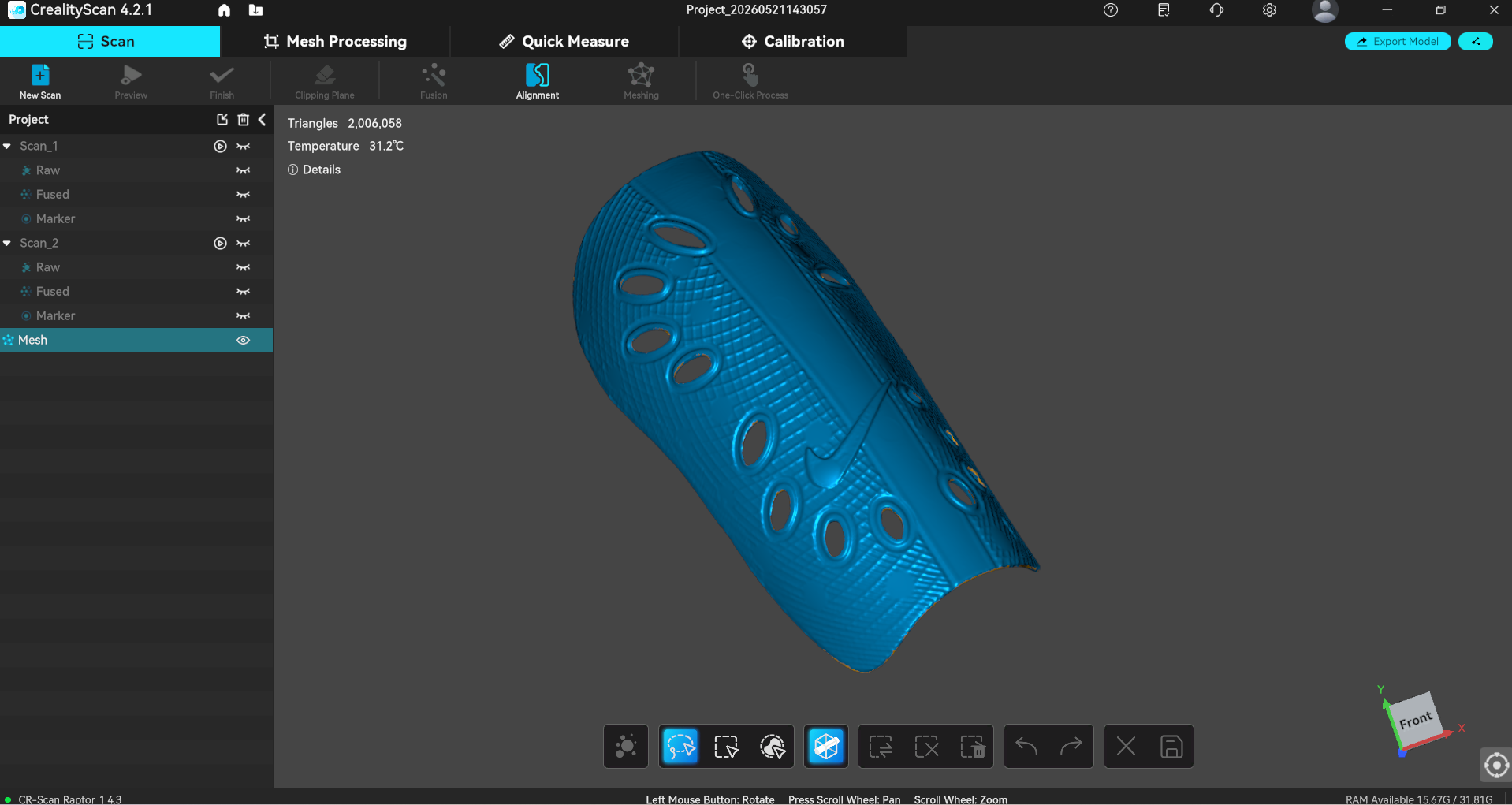The image size is (1512, 805).
Task: Select the connected-region selection tool
Action: coord(773,746)
